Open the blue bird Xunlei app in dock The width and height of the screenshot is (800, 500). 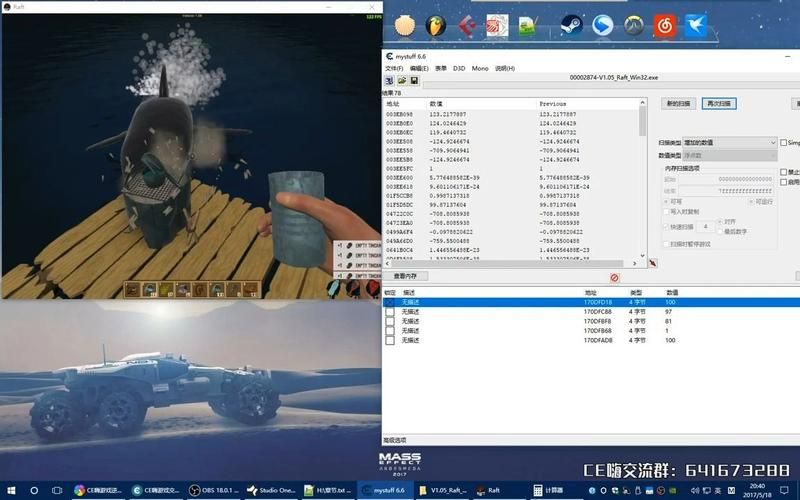(x=696, y=26)
